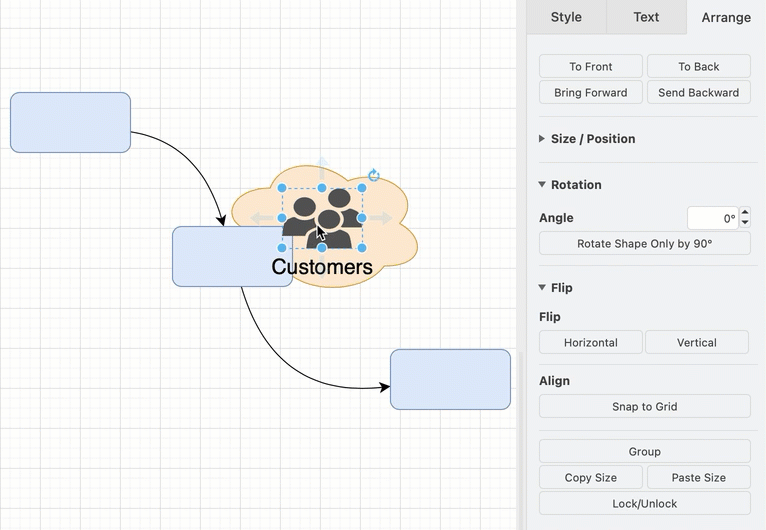Viewport: 766px width, 530px height.
Task: Increase angle with the up stepper arrow
Action: (745, 212)
